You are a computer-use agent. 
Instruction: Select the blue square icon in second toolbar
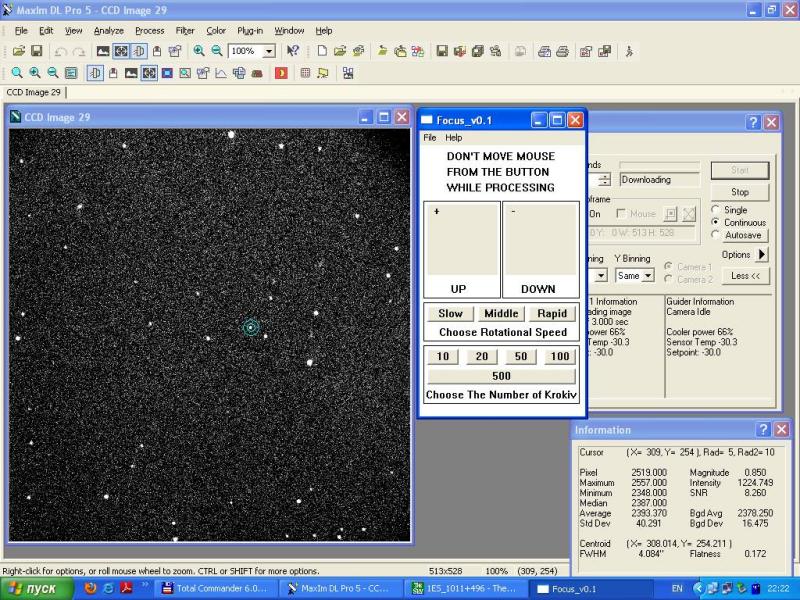(x=167, y=73)
